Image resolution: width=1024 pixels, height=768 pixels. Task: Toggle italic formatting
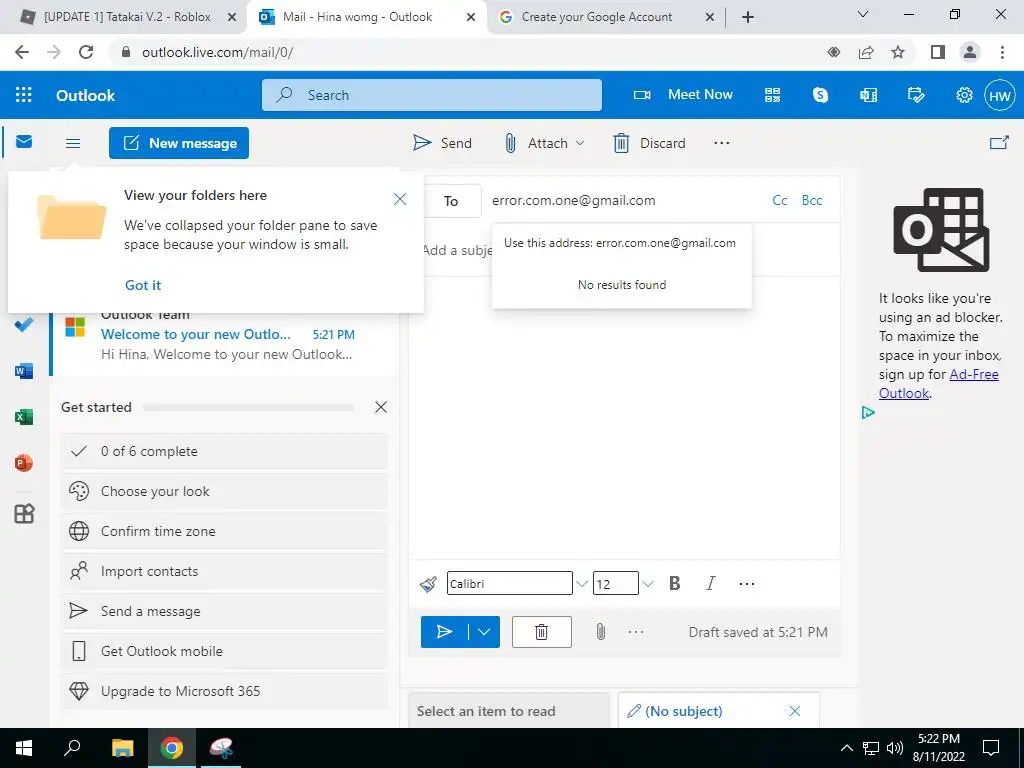tap(711, 583)
